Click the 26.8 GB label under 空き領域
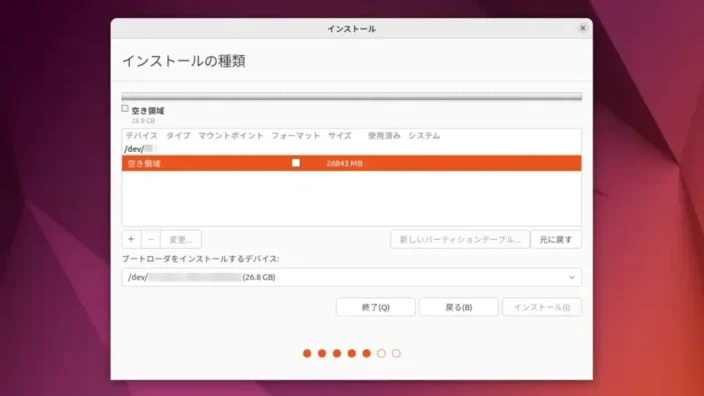704x396 pixels. point(143,121)
